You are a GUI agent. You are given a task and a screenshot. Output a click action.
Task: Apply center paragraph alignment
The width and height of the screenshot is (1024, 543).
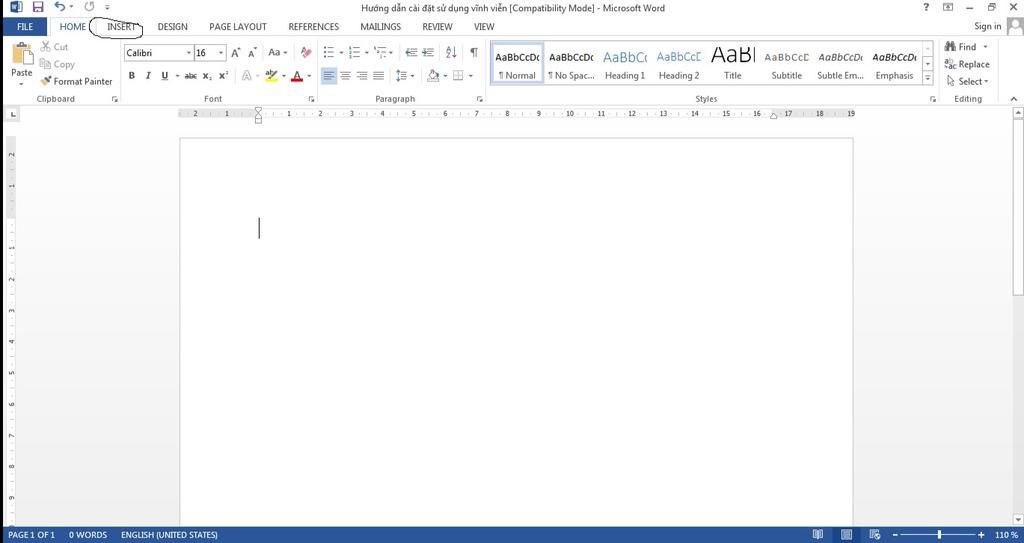tap(345, 76)
